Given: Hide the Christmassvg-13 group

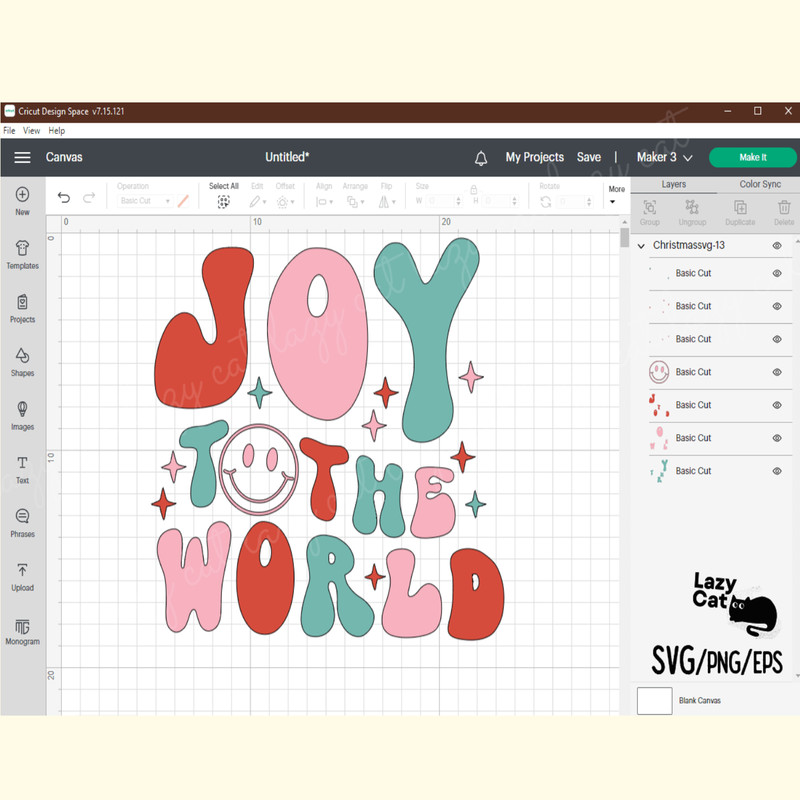Looking at the screenshot, I should coord(775,245).
